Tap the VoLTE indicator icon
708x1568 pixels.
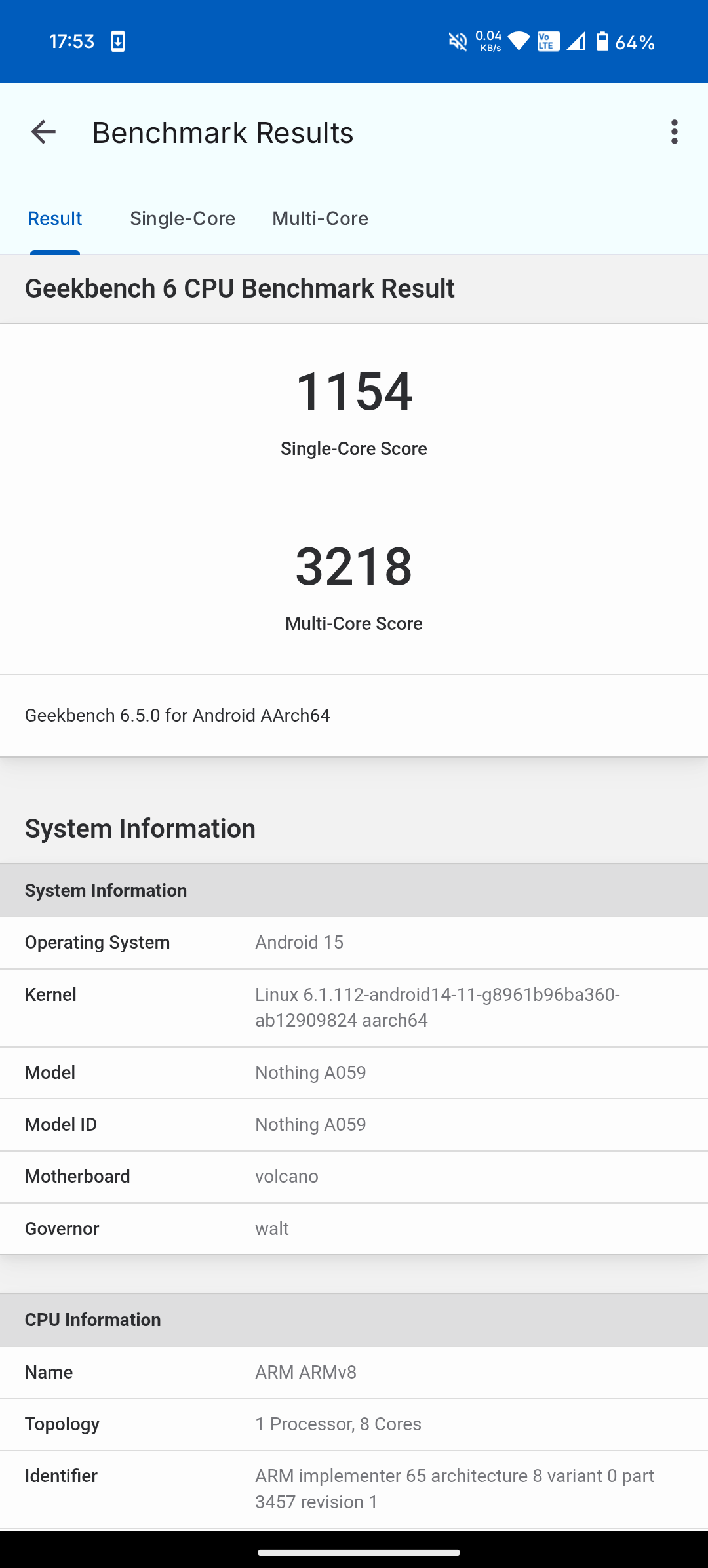(x=548, y=42)
